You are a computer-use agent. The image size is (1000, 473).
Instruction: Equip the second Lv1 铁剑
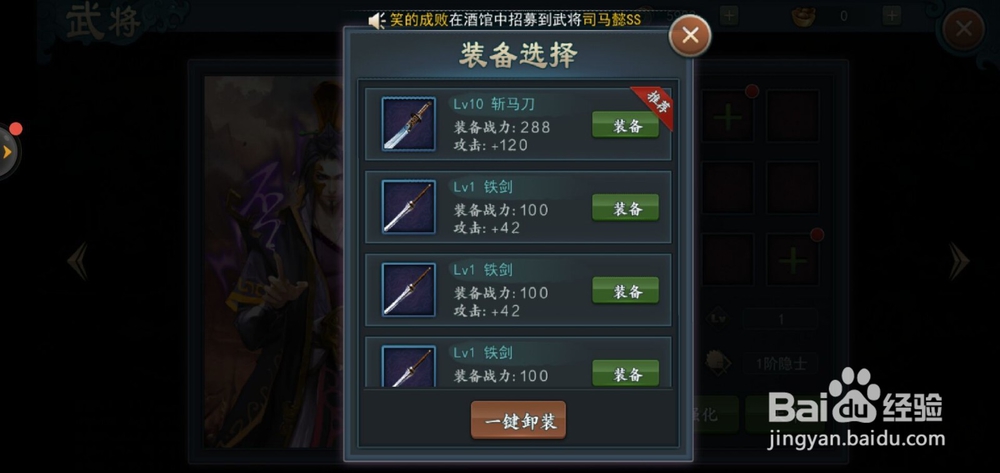[x=625, y=291]
